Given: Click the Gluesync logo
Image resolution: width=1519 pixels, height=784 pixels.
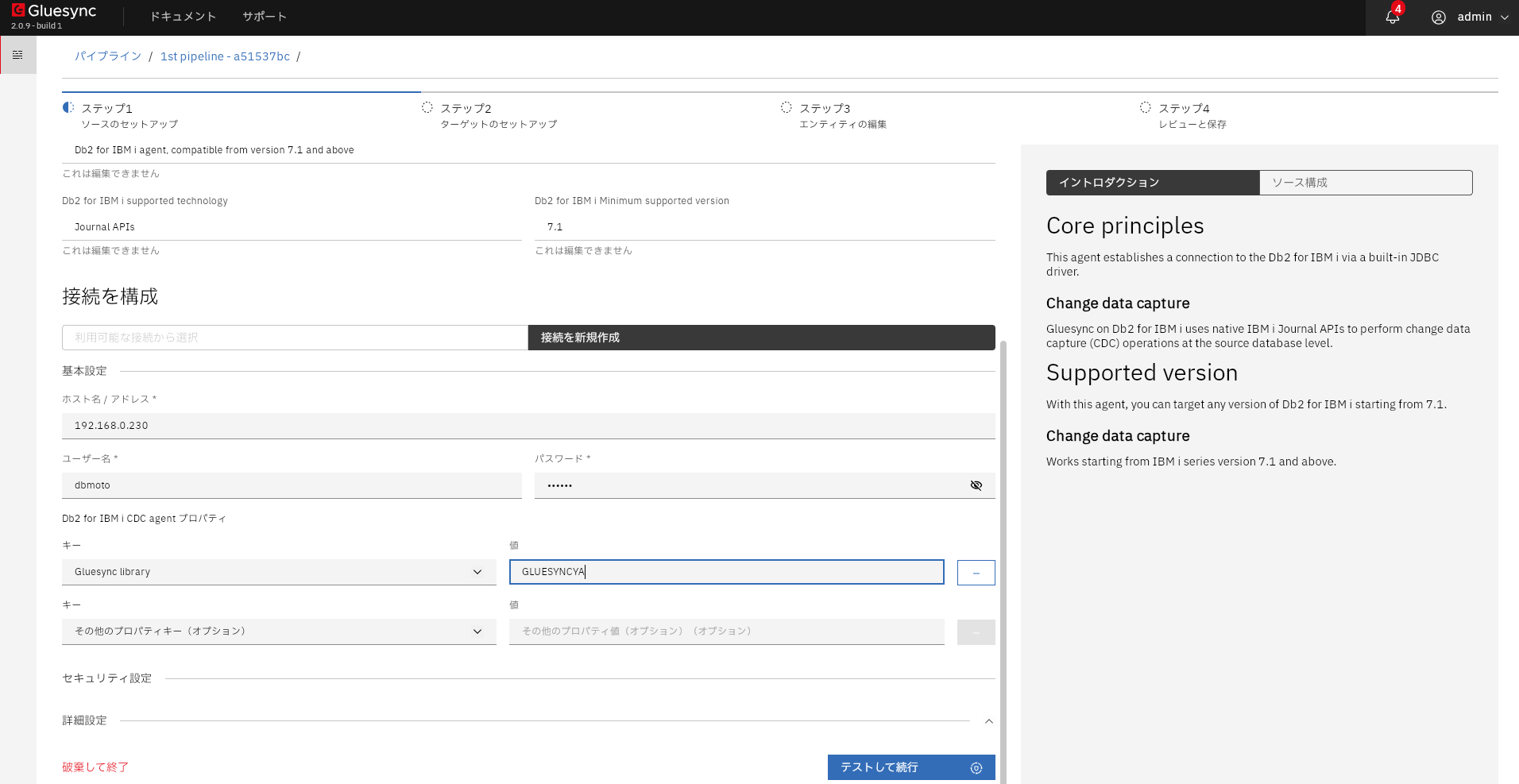Looking at the screenshot, I should (x=53, y=11).
